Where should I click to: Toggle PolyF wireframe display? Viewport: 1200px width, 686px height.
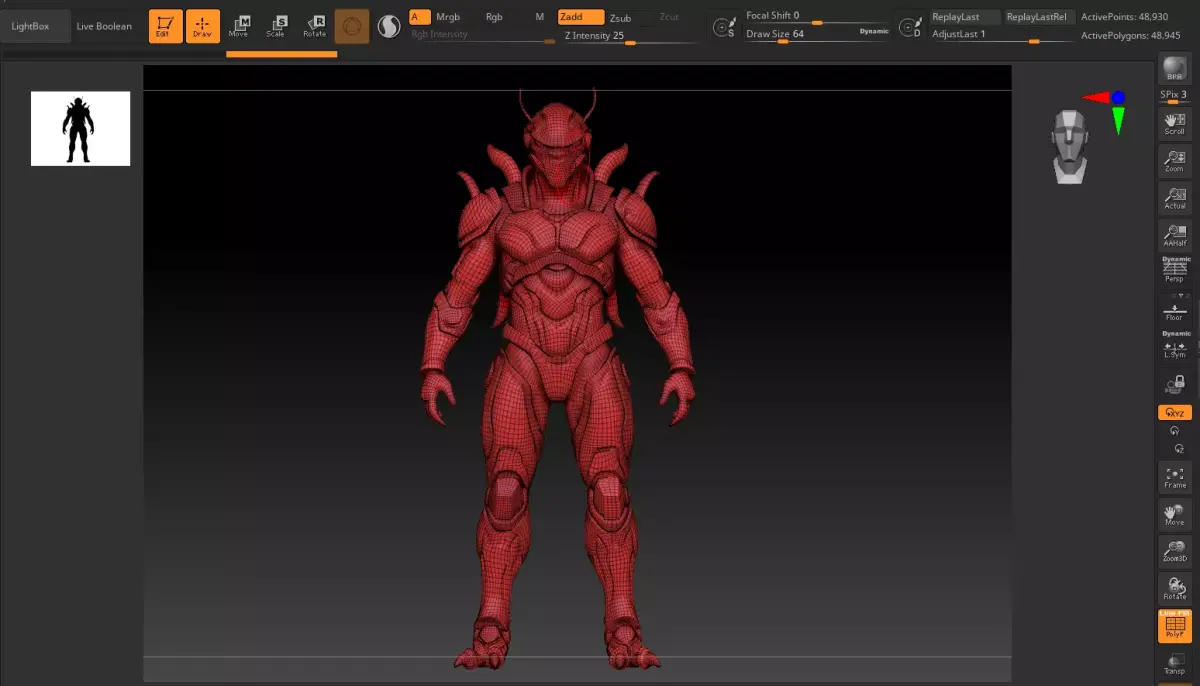click(1174, 626)
